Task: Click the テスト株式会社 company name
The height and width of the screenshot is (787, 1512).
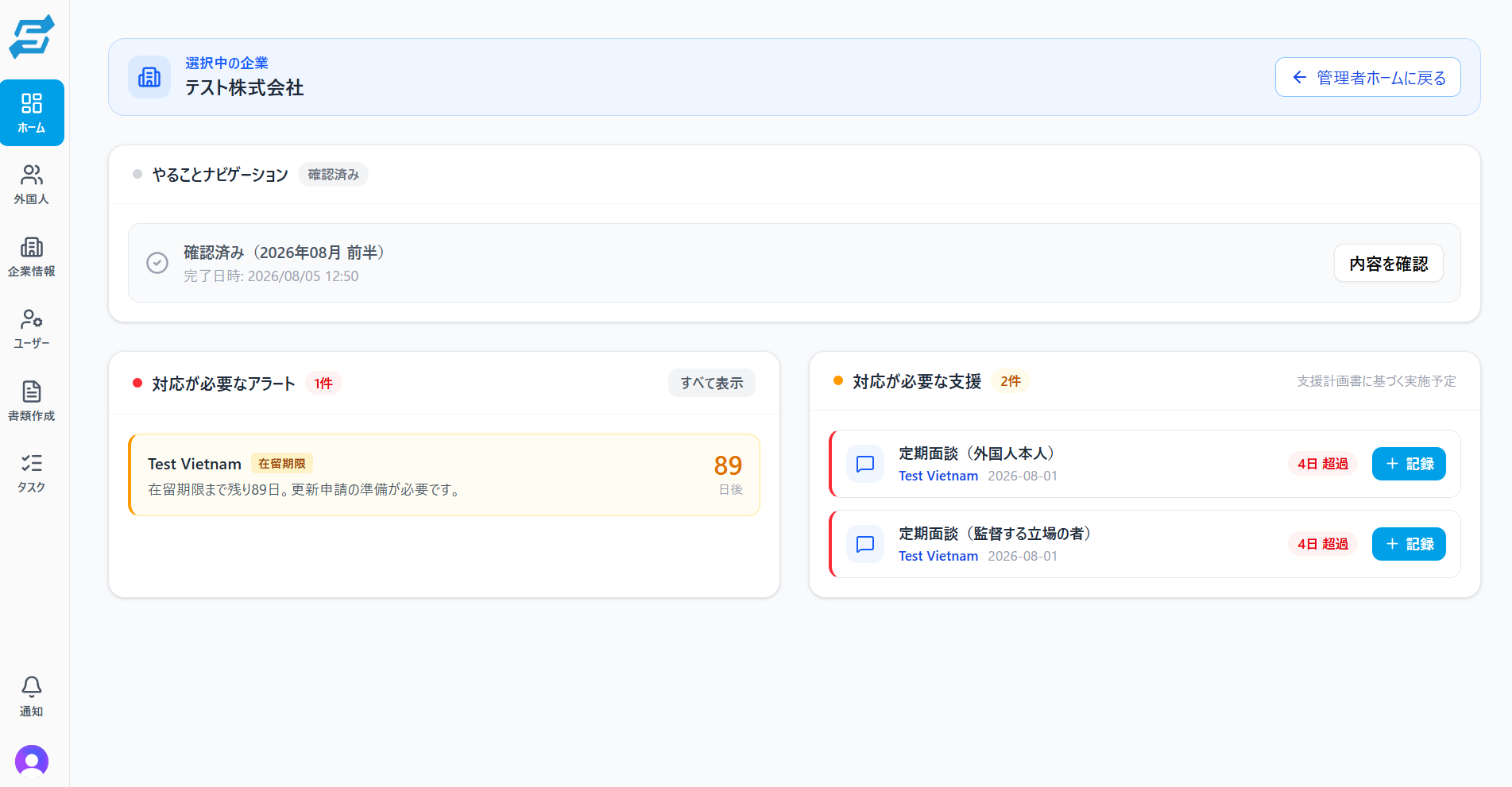Action: (245, 87)
